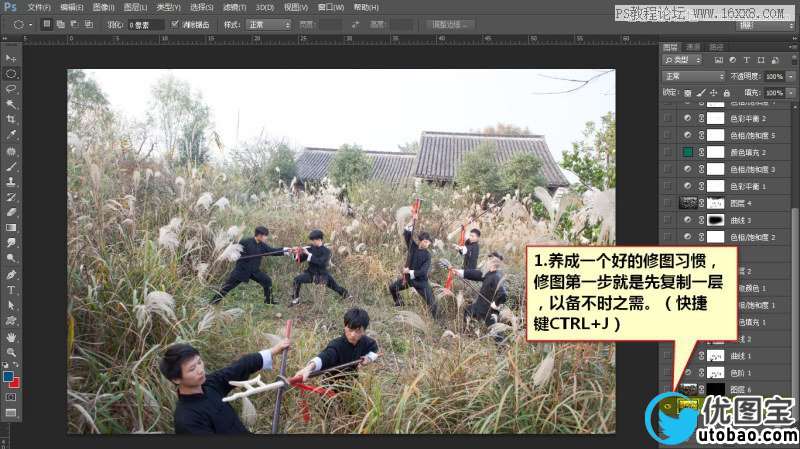Screen dimensions: 800x449
Task: Open the 样式 style dropdown
Action: [x=268, y=24]
